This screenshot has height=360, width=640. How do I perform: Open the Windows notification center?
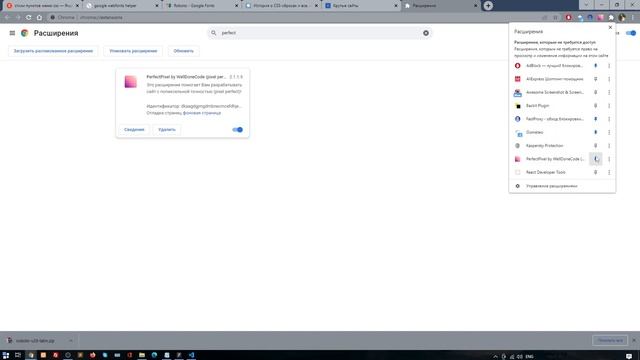[x=629, y=356]
